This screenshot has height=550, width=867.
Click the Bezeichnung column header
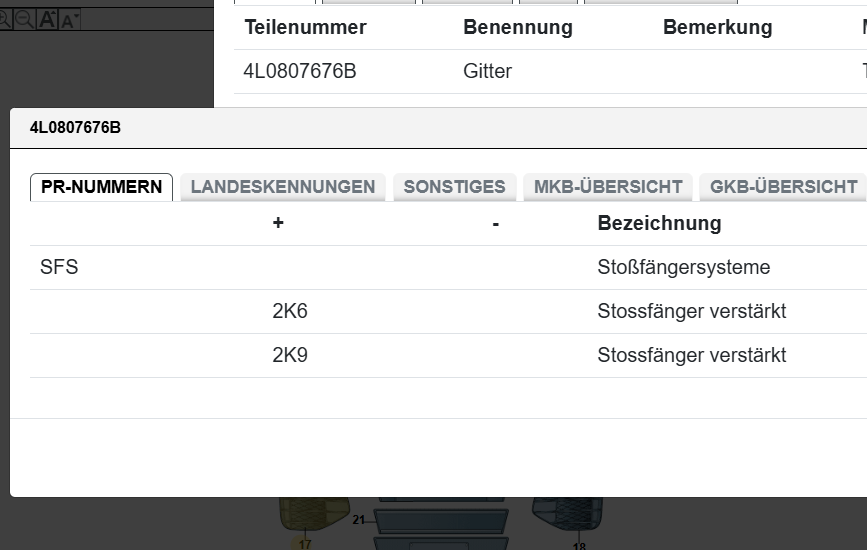click(659, 223)
